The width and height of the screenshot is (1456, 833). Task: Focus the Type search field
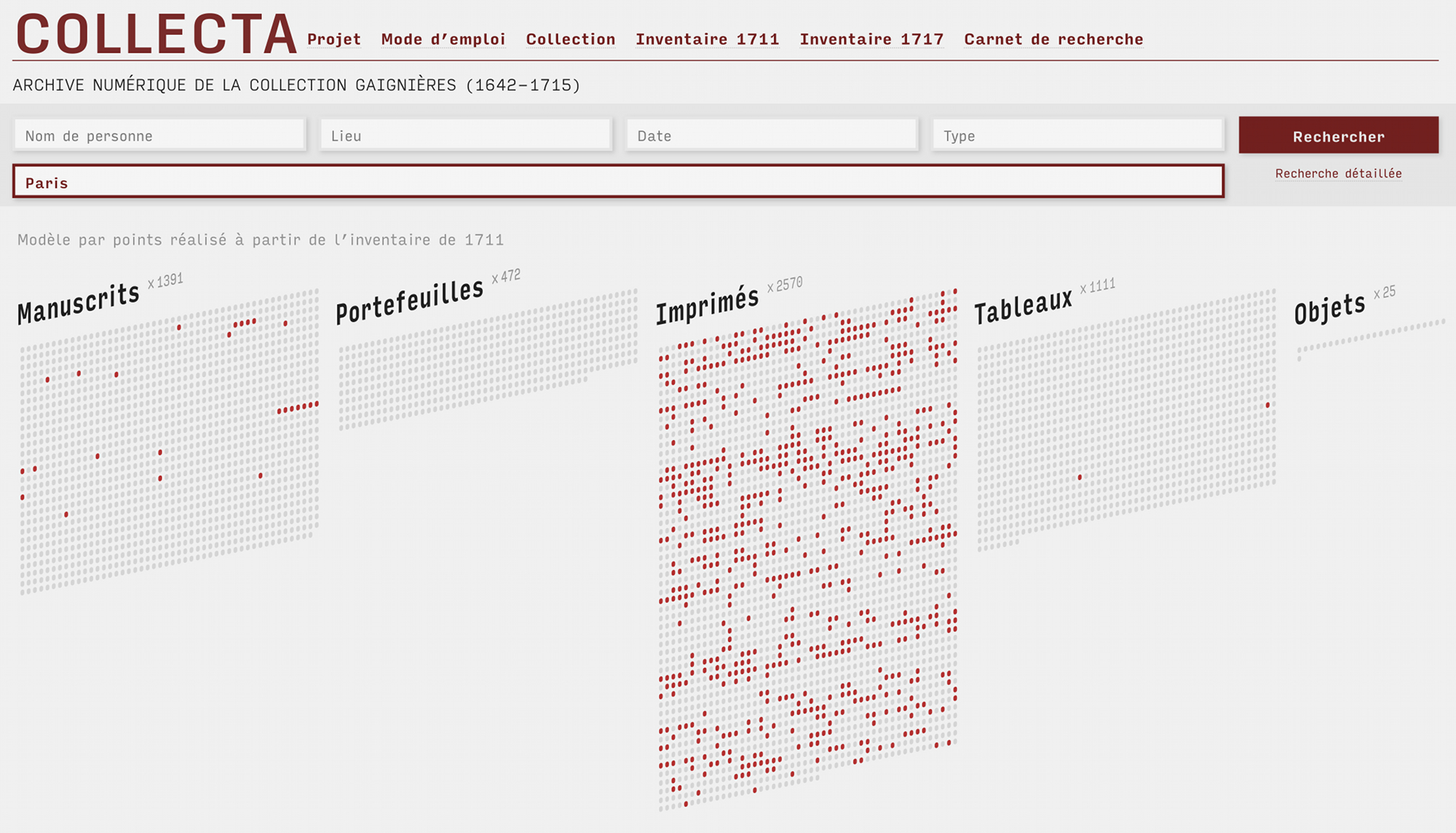point(1078,135)
